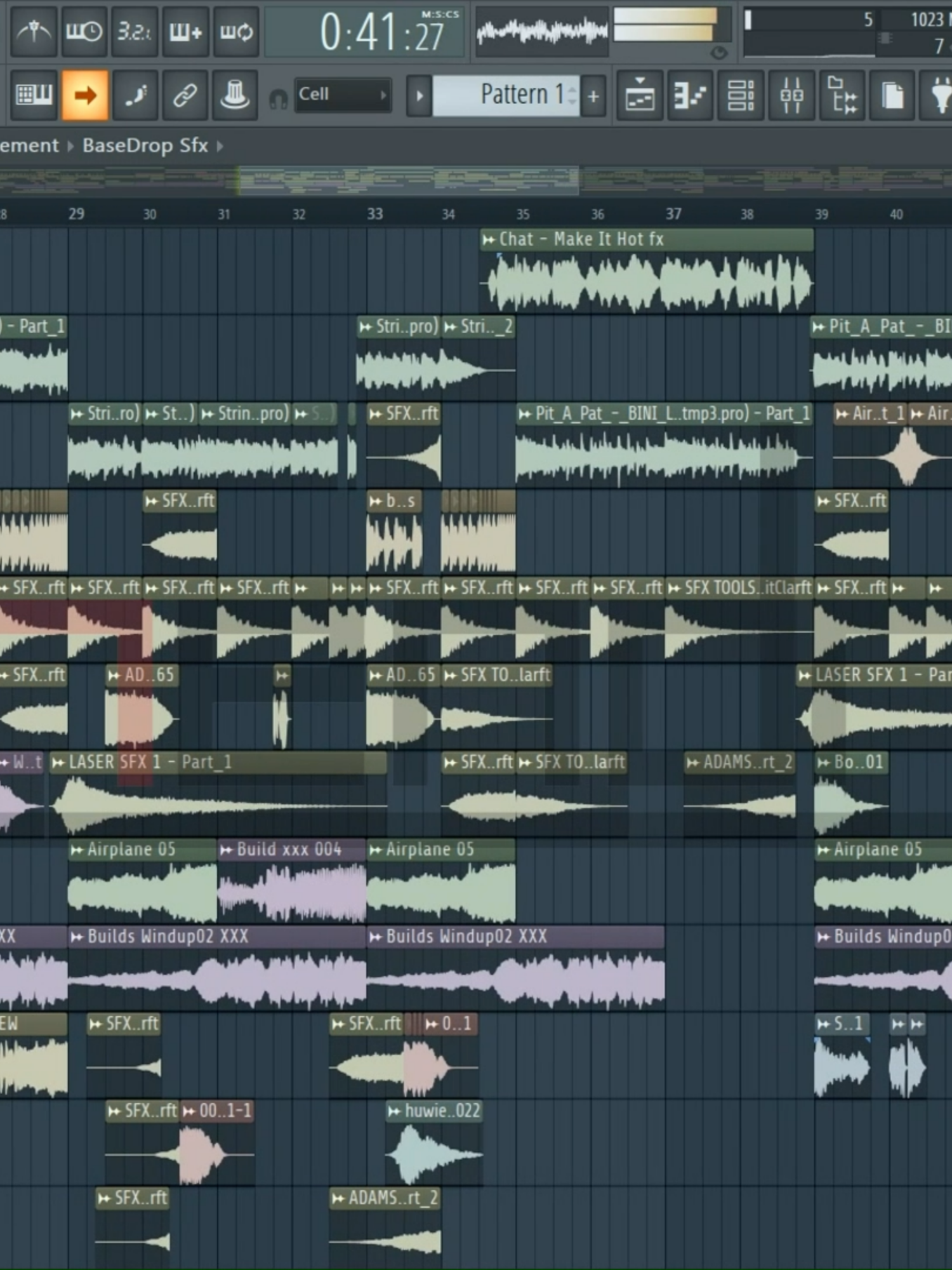Open the Piano roll view

tap(691, 95)
